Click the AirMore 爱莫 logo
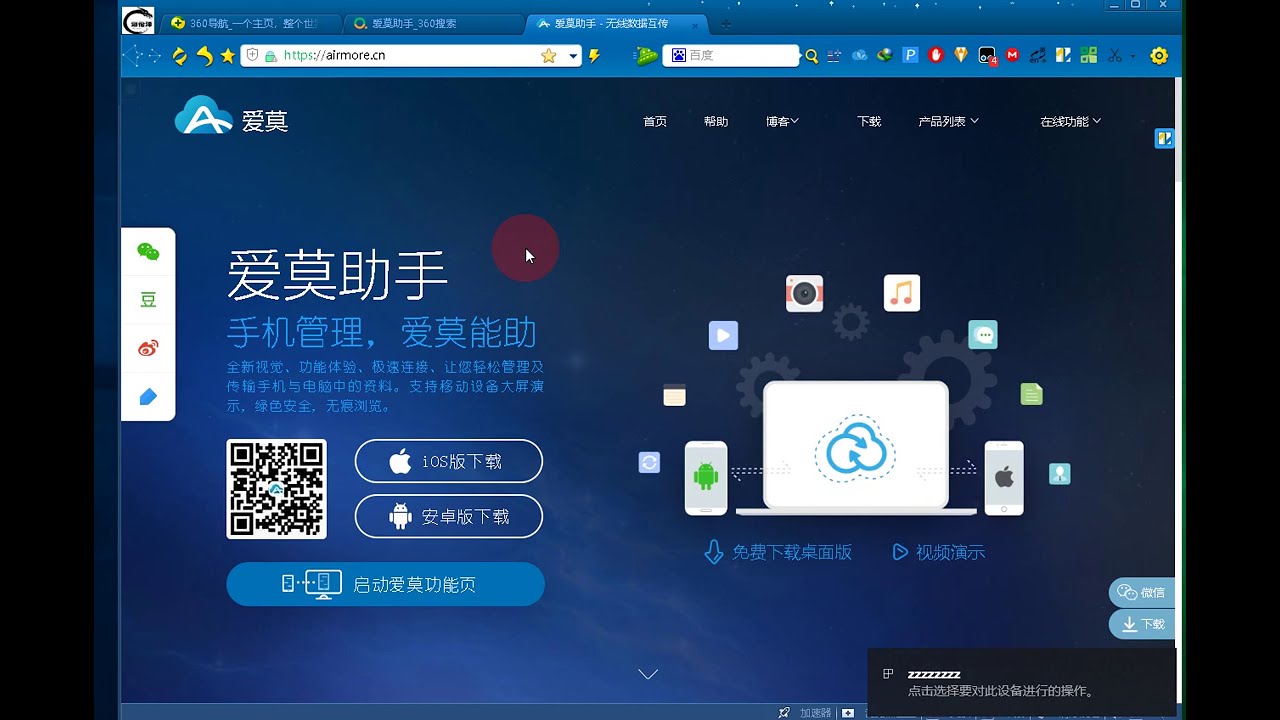1280x720 pixels. [x=231, y=116]
